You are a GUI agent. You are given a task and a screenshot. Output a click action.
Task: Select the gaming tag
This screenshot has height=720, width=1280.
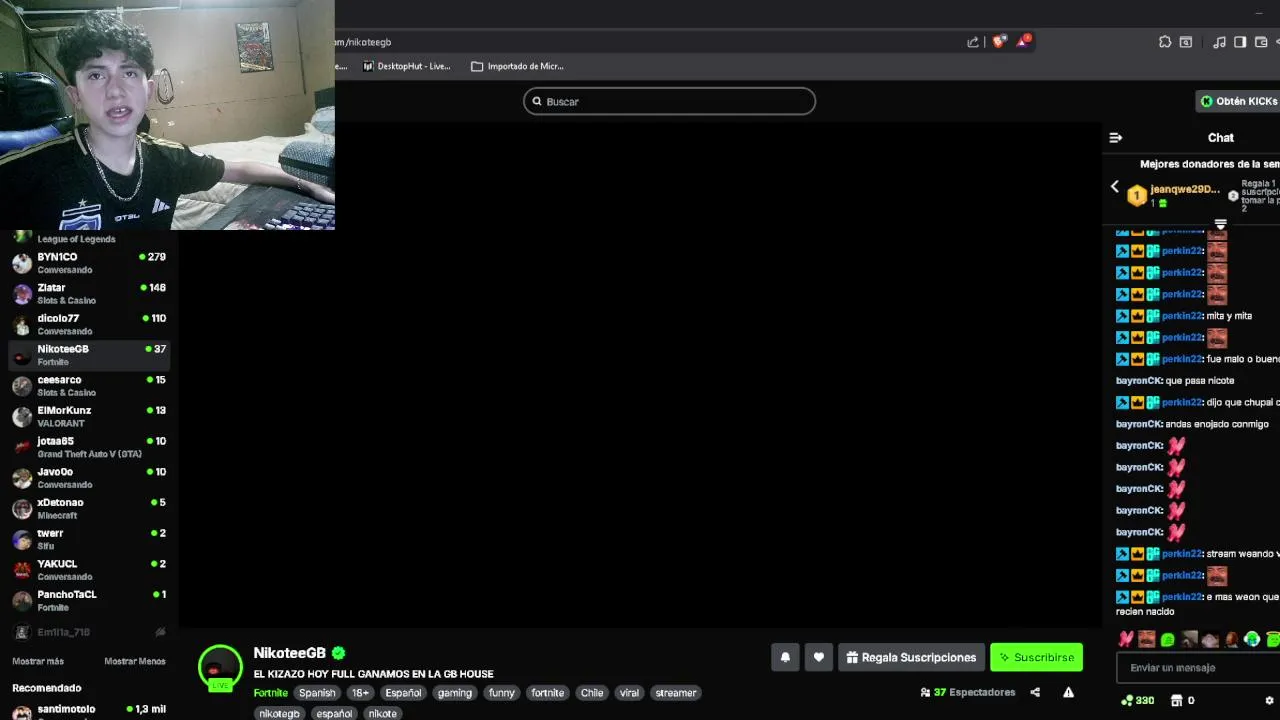point(454,693)
